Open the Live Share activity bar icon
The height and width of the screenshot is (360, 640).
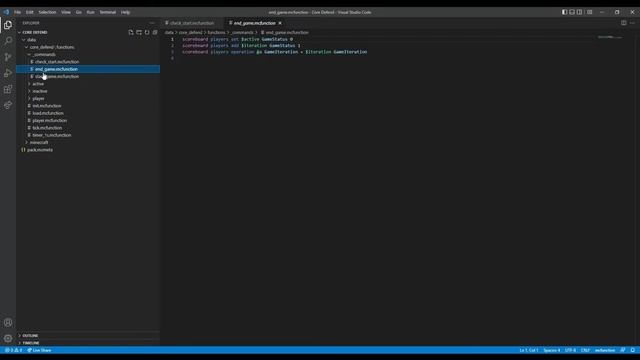coord(8,105)
